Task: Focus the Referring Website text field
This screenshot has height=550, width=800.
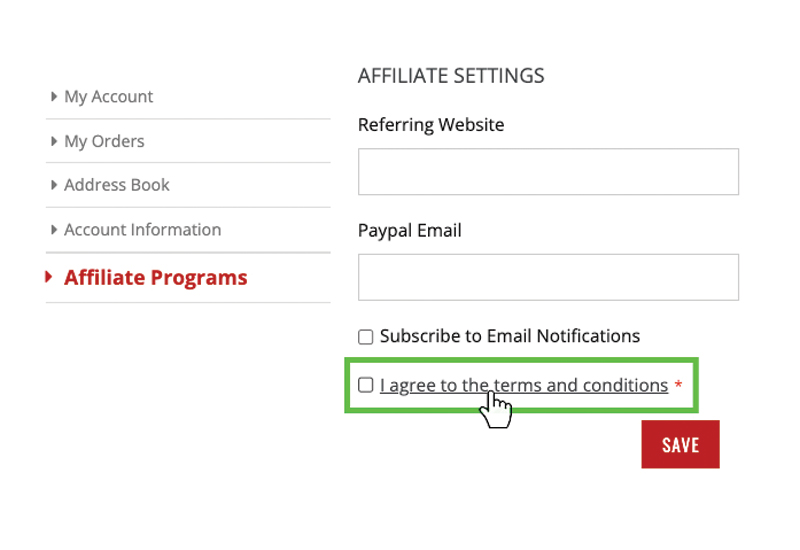Action: (548, 172)
